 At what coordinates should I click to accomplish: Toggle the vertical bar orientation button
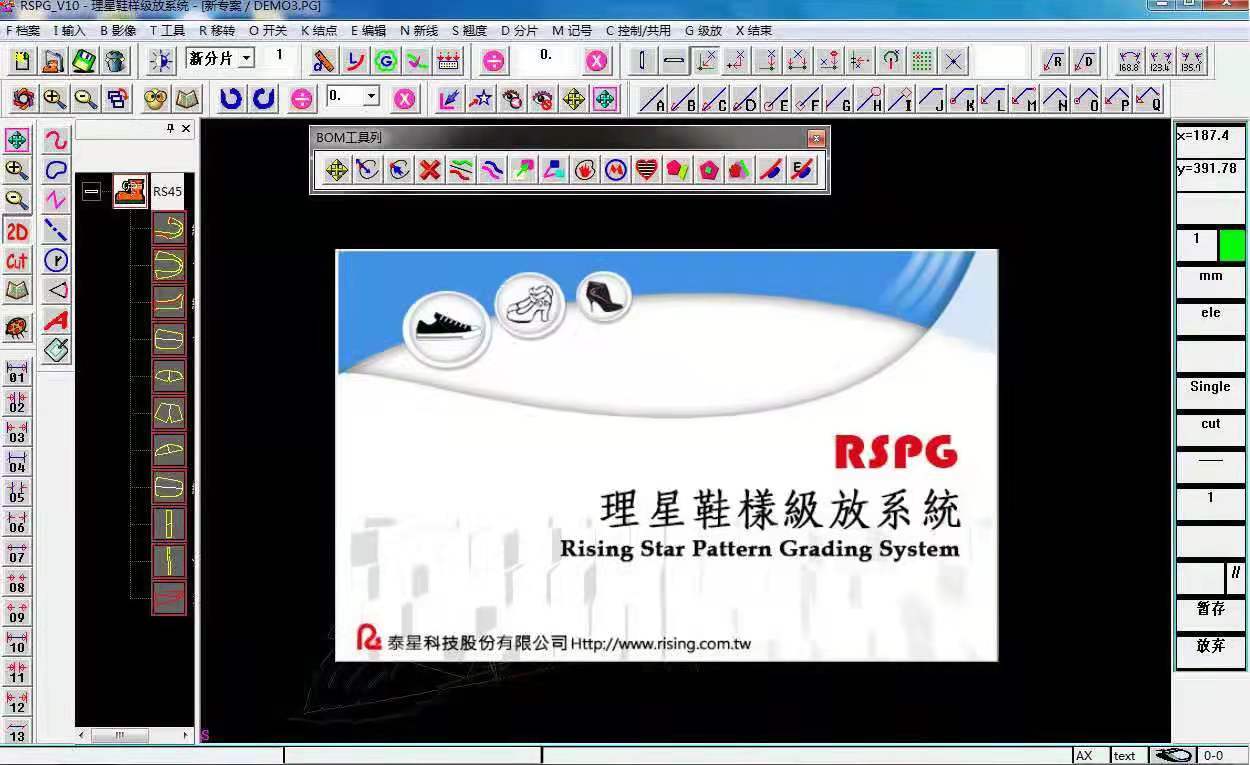642,61
